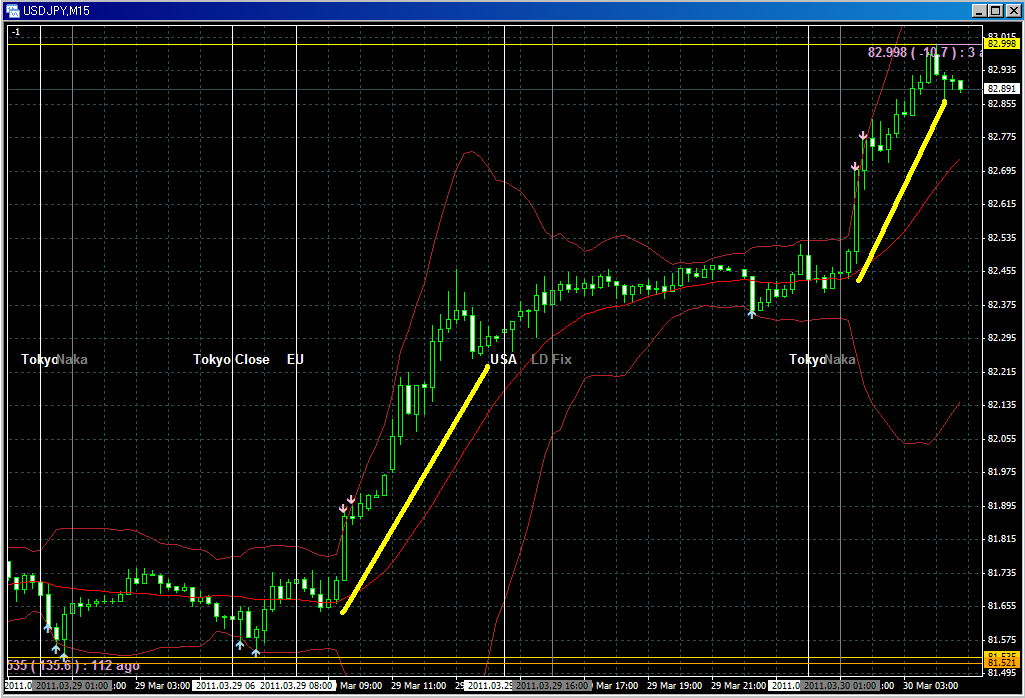Image resolution: width=1025 pixels, height=698 pixels.
Task: Open the USDJPY chart window system menu icon
Action: pyautogui.click(x=11, y=10)
